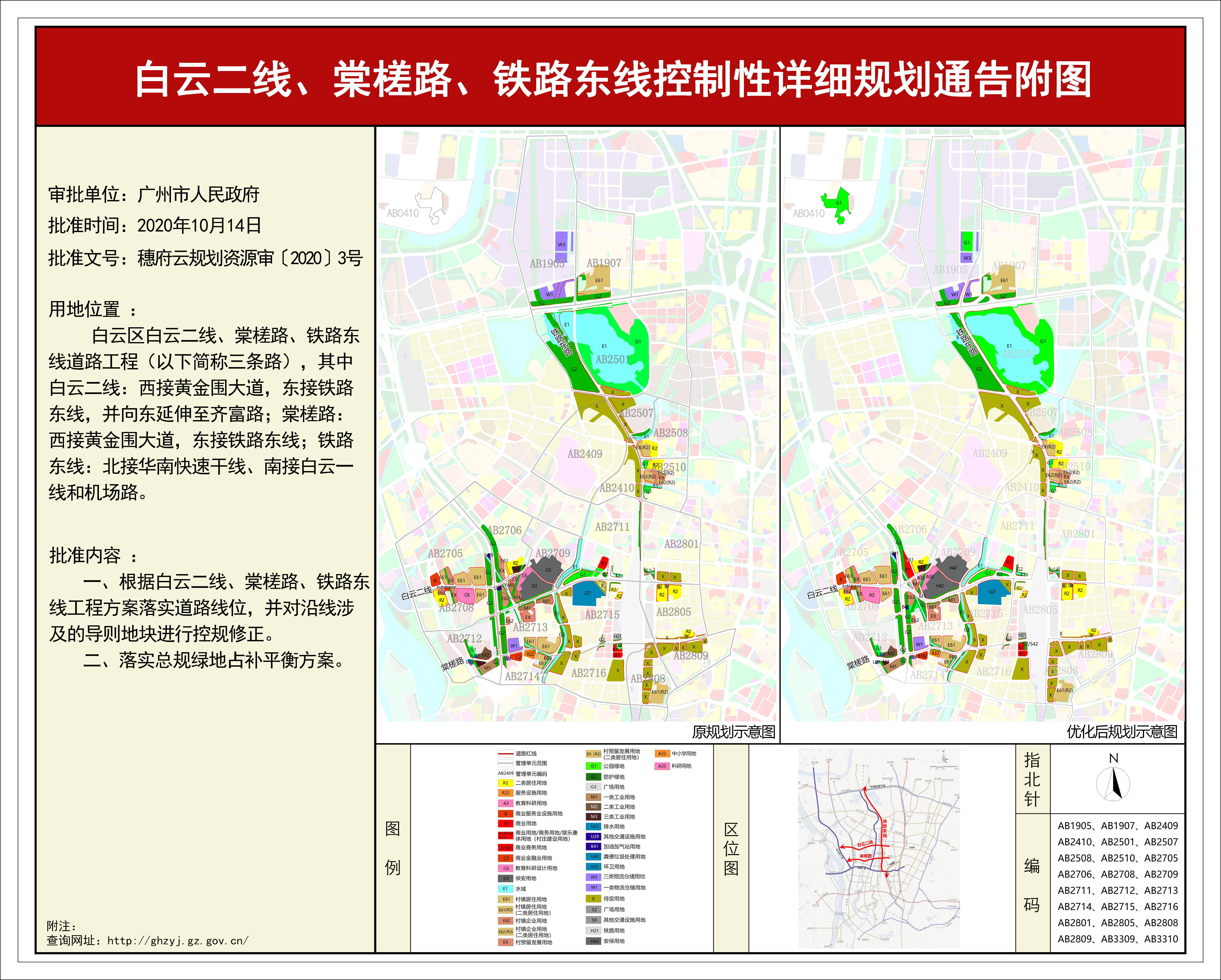Image resolution: width=1221 pixels, height=980 pixels.
Task: Click the 编码 panel heading
Action: point(1032,885)
